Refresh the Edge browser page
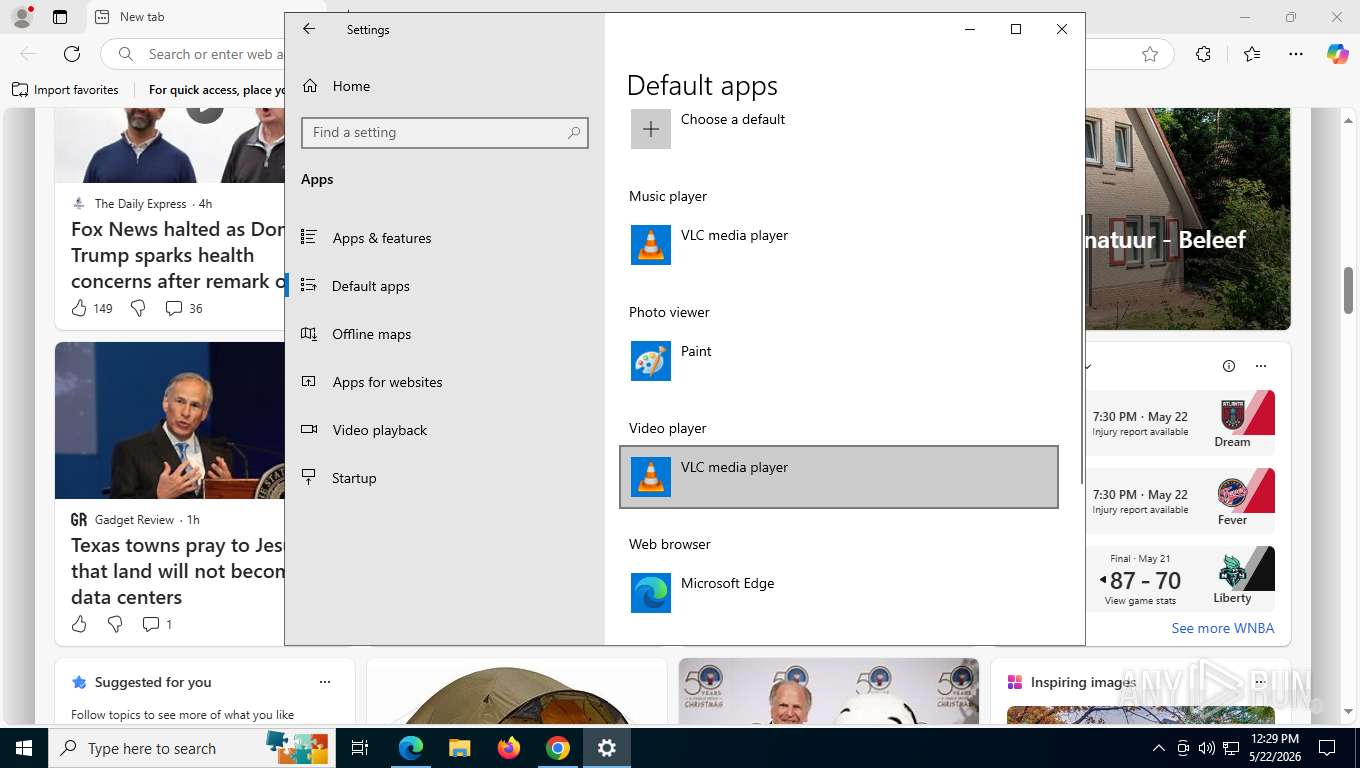This screenshot has height=768, width=1360. tap(72, 54)
